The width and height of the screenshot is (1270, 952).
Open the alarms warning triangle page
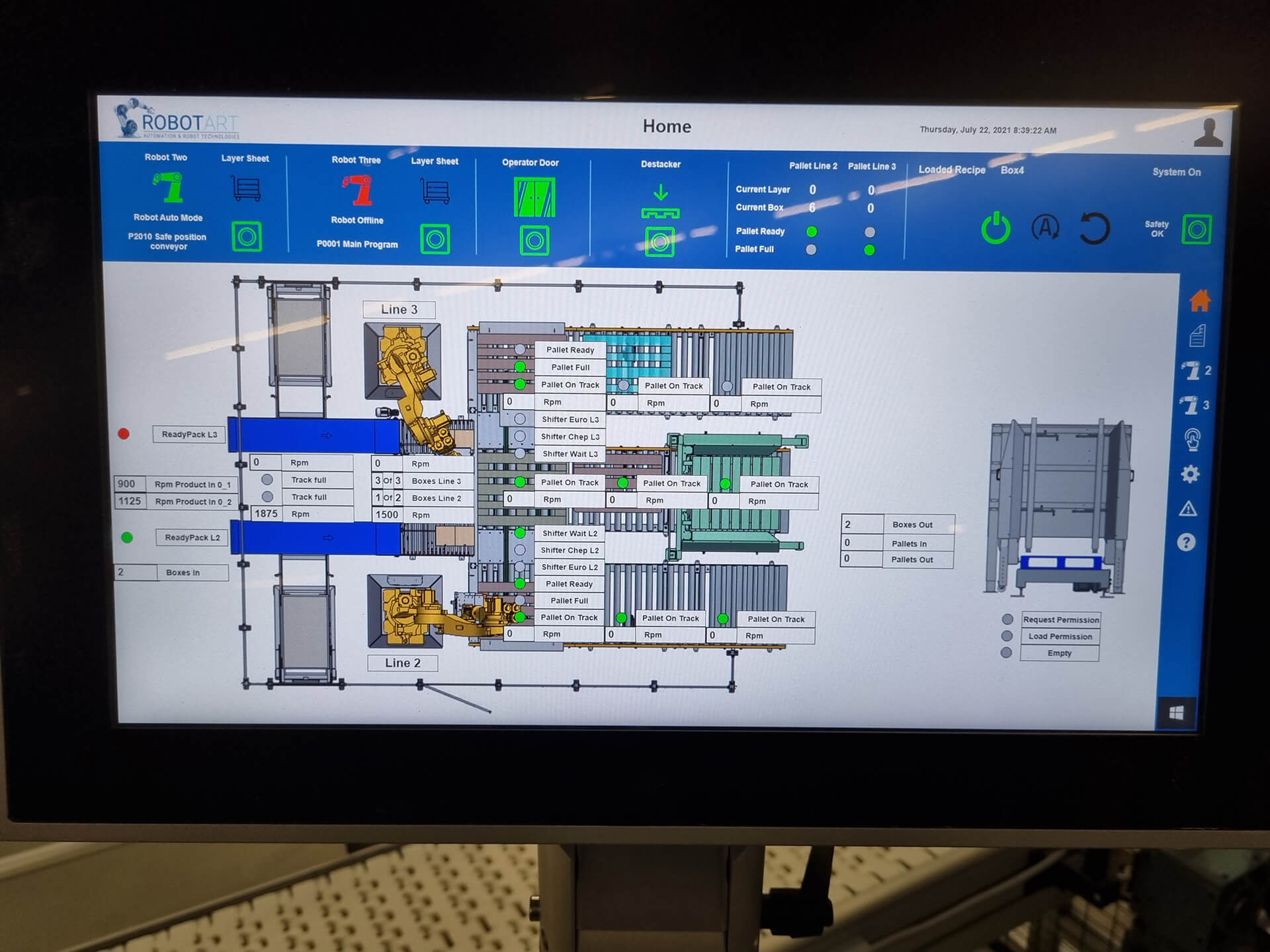1188,508
